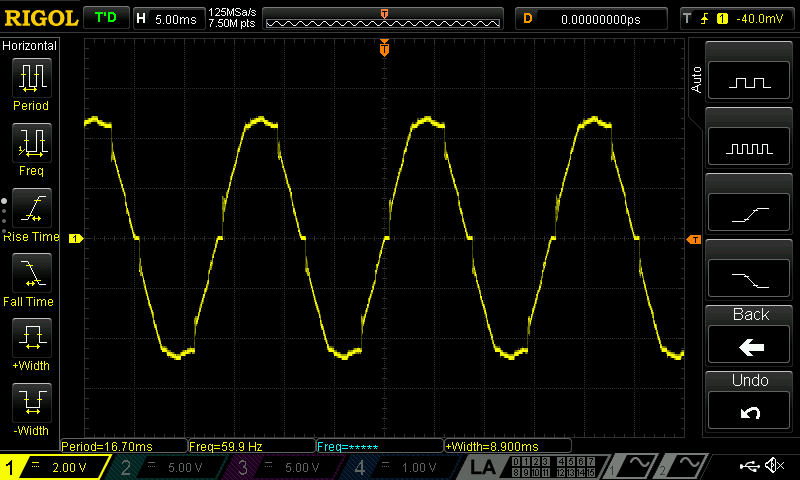800x480 pixels.
Task: Open the Auto side tab
Action: [x=696, y=80]
